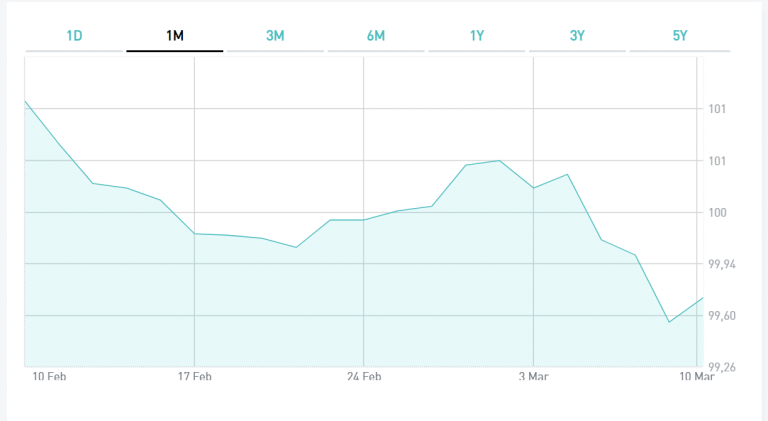The image size is (768, 421).
Task: Switch to the 1D time range tab
Action: click(74, 36)
